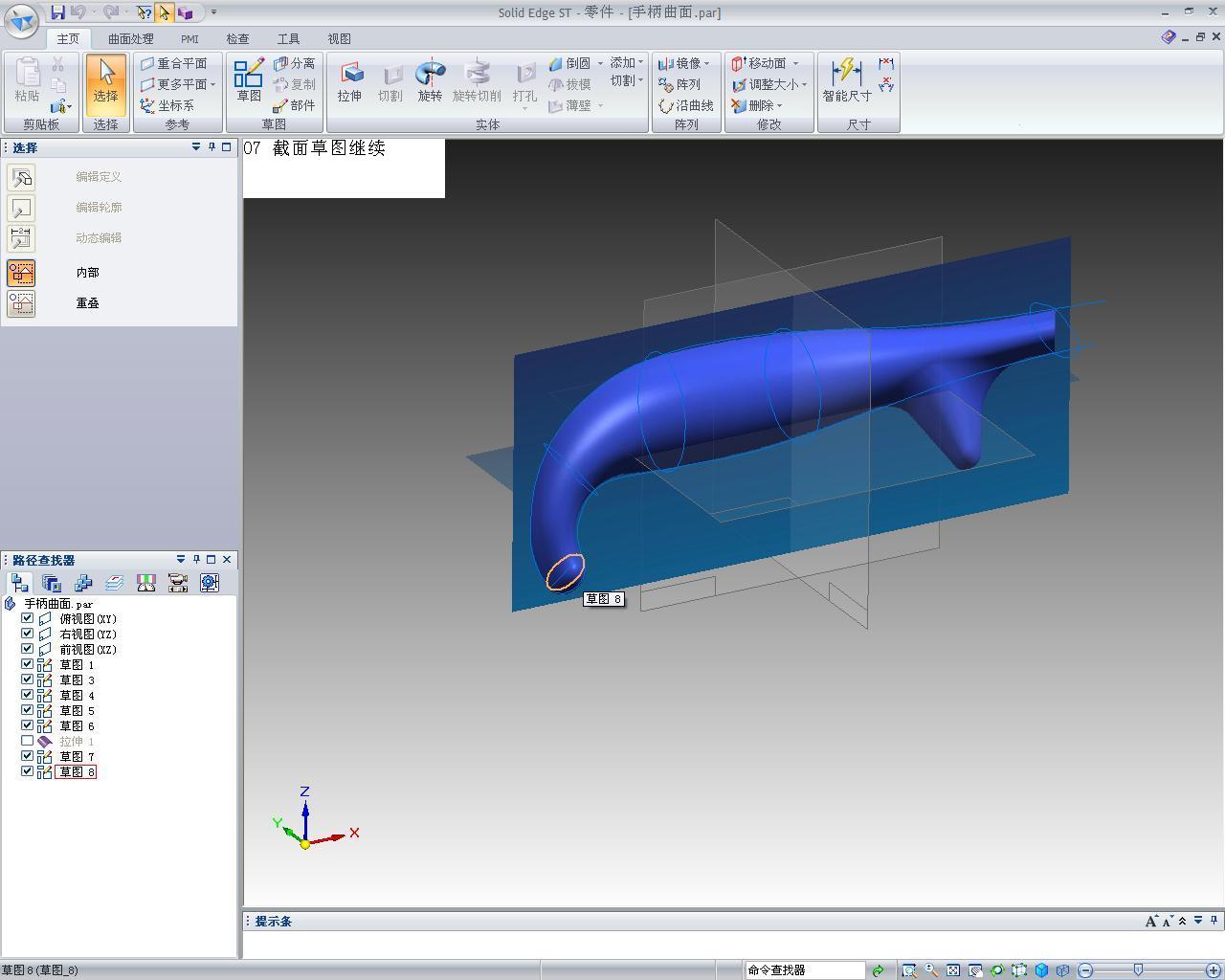Image resolution: width=1225 pixels, height=980 pixels.
Task: Click the Save icon in quick access toolbar
Action: point(58,12)
